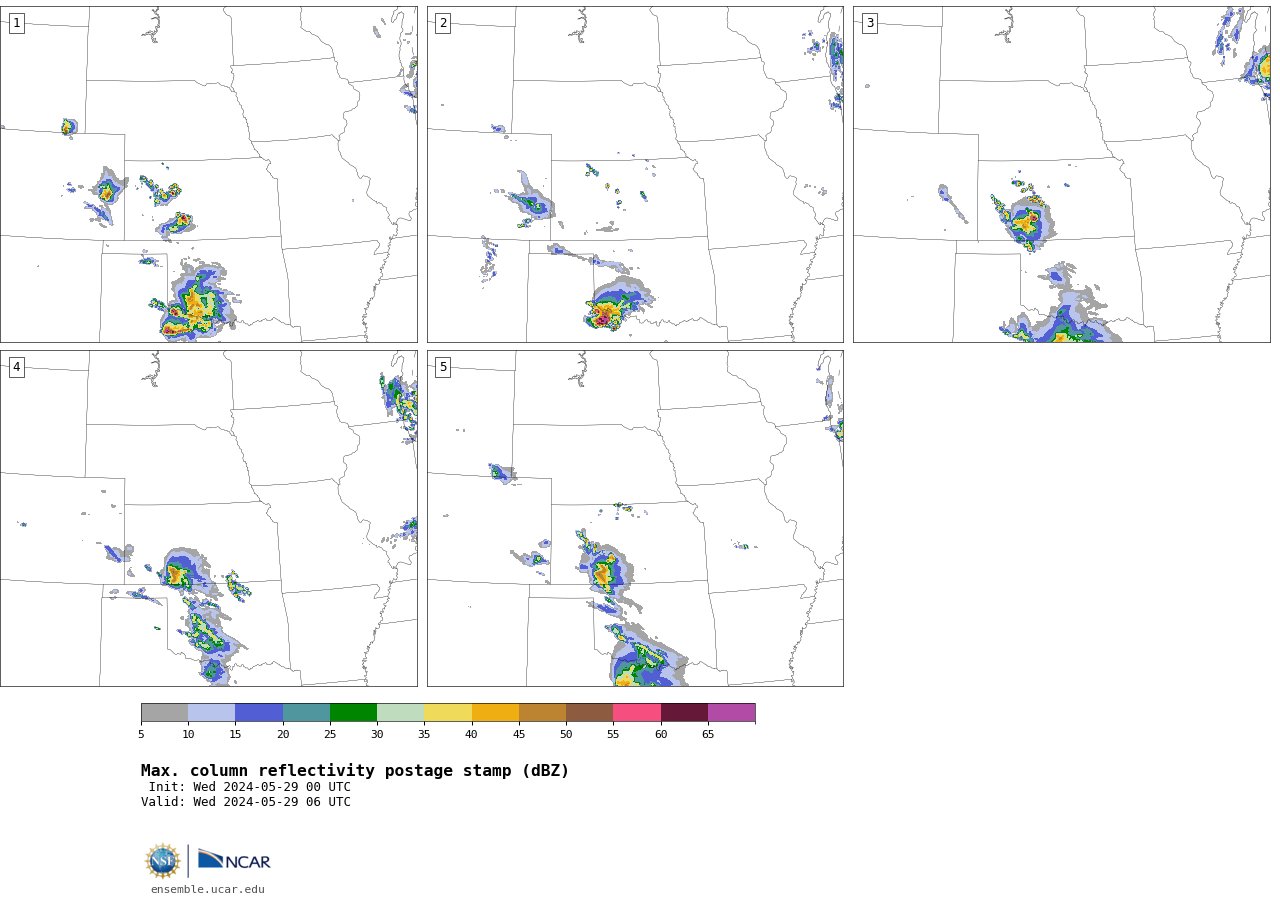Click the light blue 10-15 dBZ swatch
The image size is (1280, 901).
(212, 713)
